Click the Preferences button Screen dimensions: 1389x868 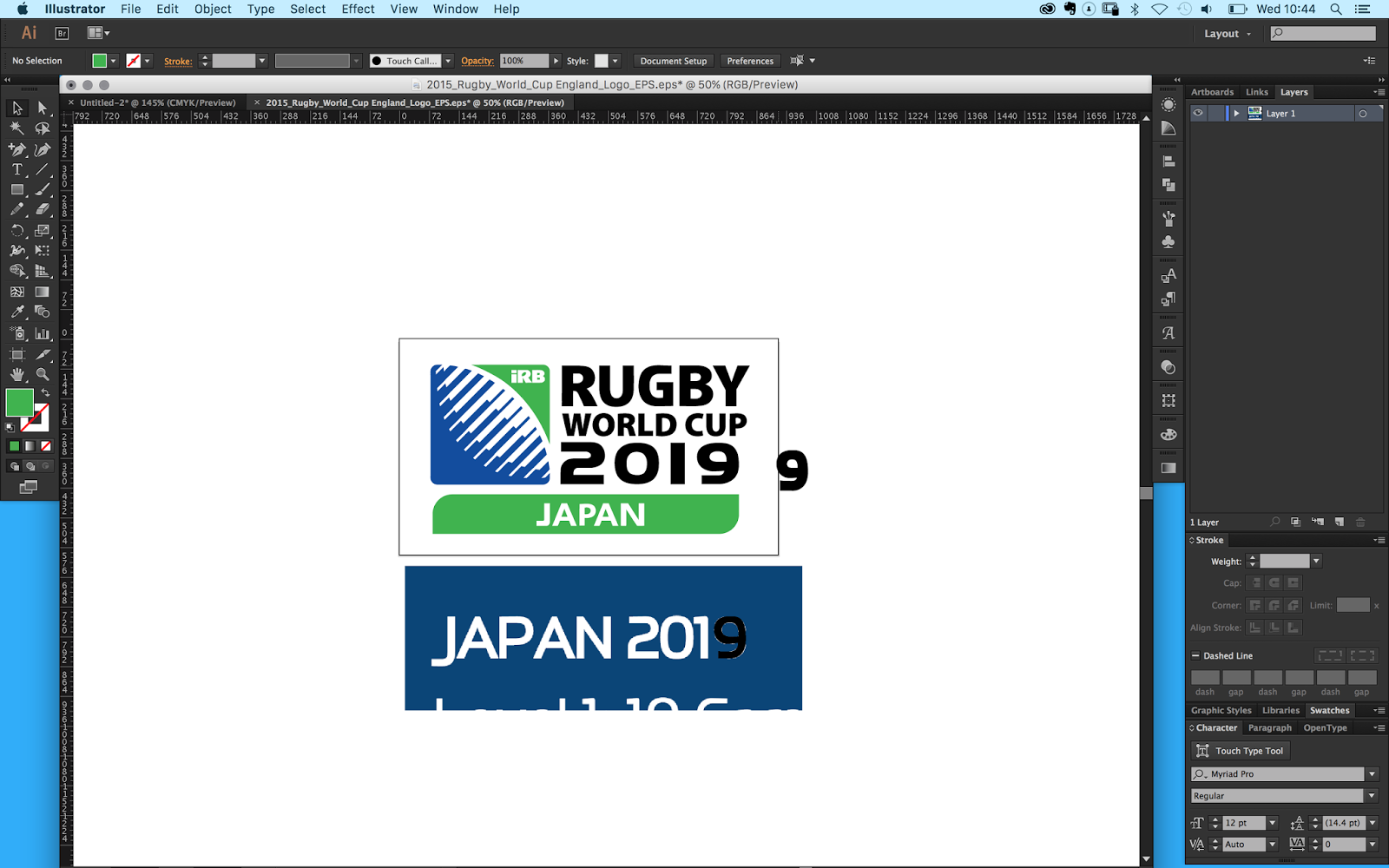(750, 61)
